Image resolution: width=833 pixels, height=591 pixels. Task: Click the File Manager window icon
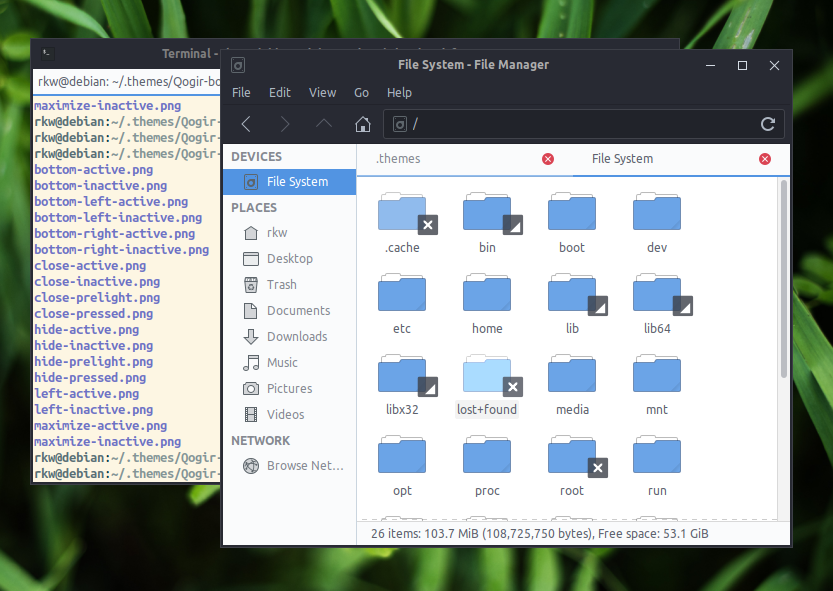238,65
